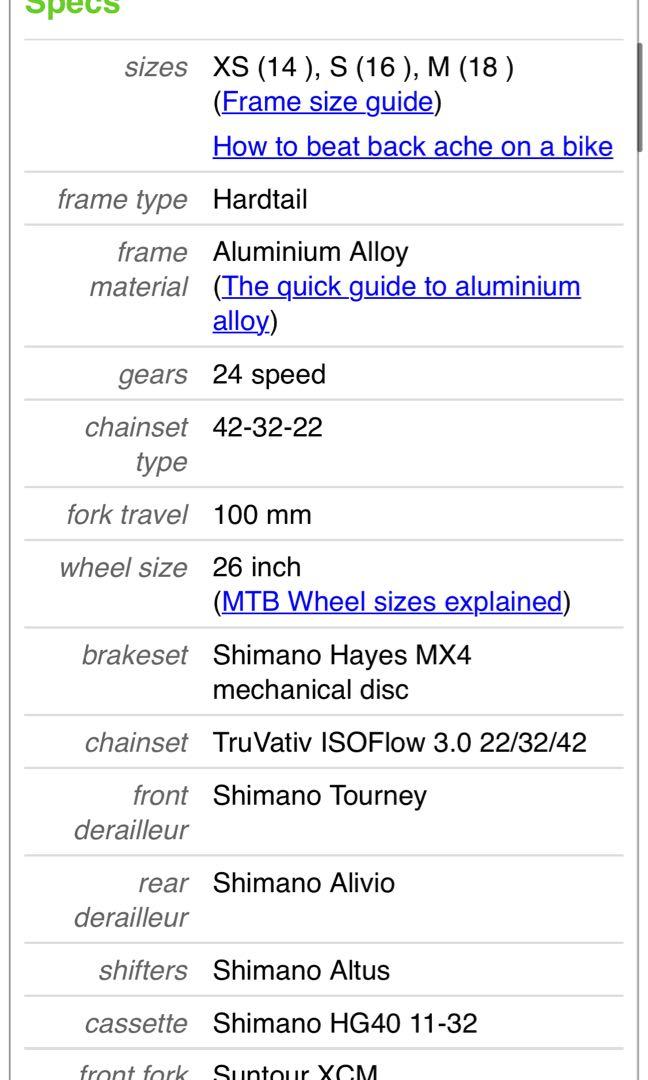Click 'Shimano HG40 11-32' cassette value
This screenshot has width=648, height=1080.
pos(345,1024)
